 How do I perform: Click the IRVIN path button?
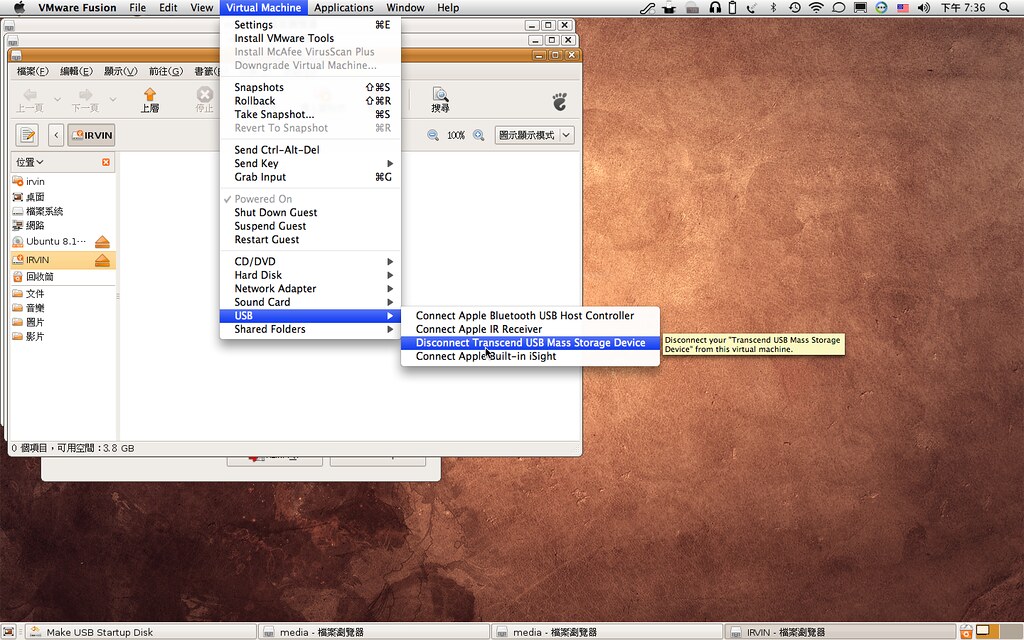pyautogui.click(x=91, y=134)
